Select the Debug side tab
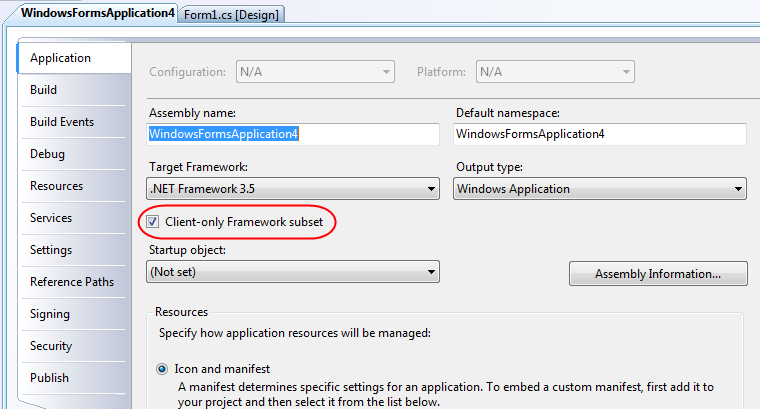This screenshot has height=409, width=760. coord(74,154)
